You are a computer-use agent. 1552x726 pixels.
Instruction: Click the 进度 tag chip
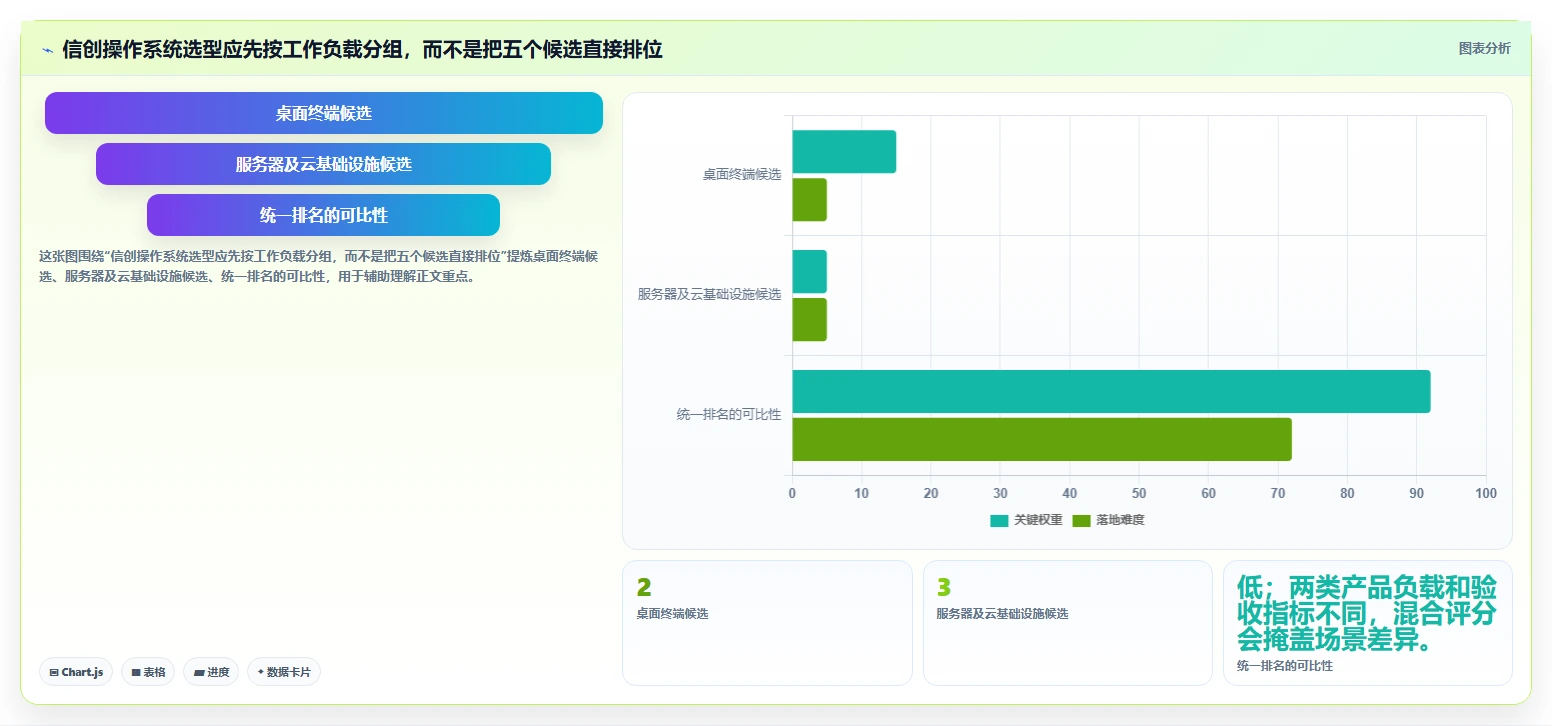[x=211, y=672]
